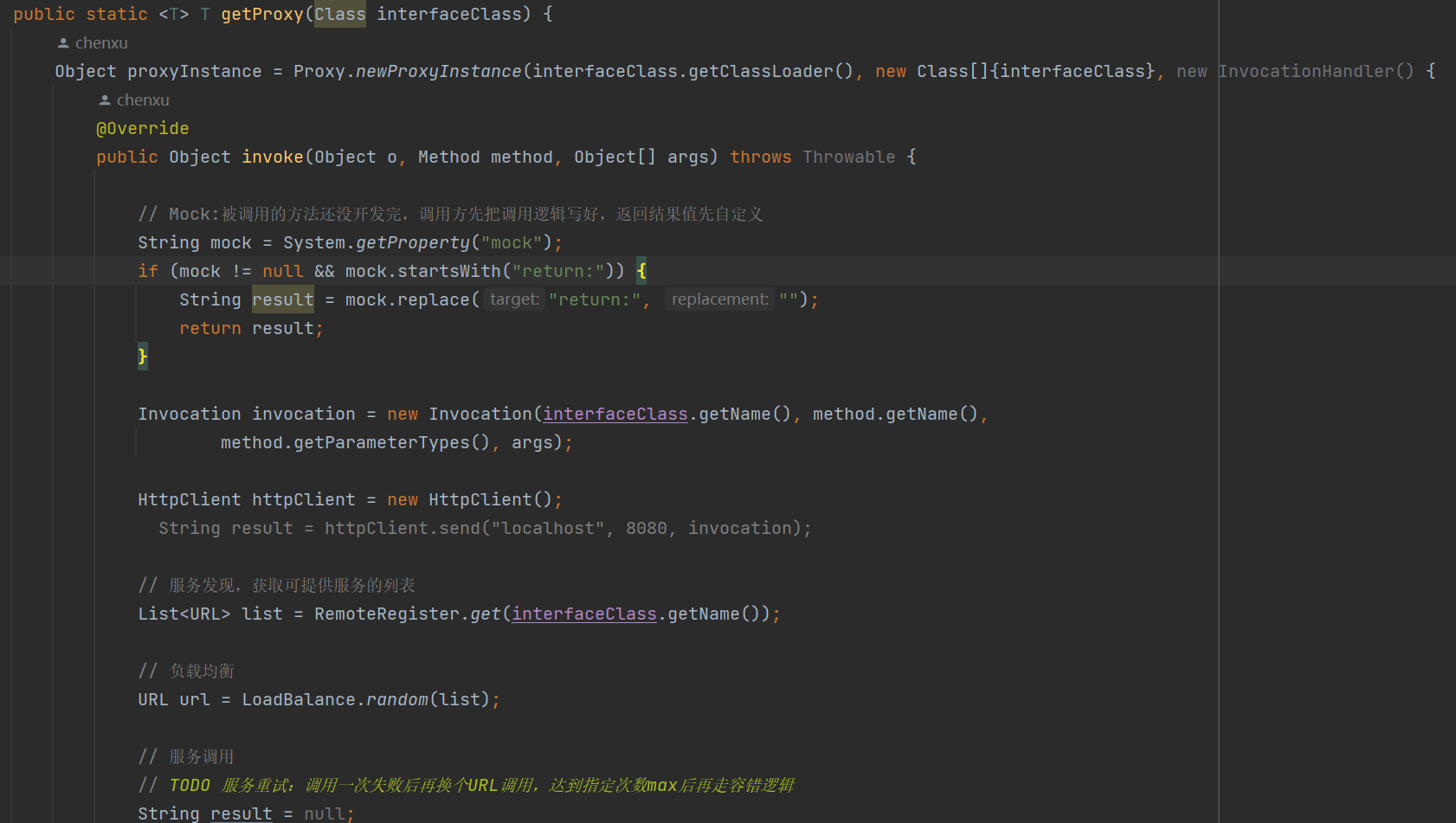Click the Mock comment line
Image resolution: width=1456 pixels, height=823 pixels.
click(450, 214)
